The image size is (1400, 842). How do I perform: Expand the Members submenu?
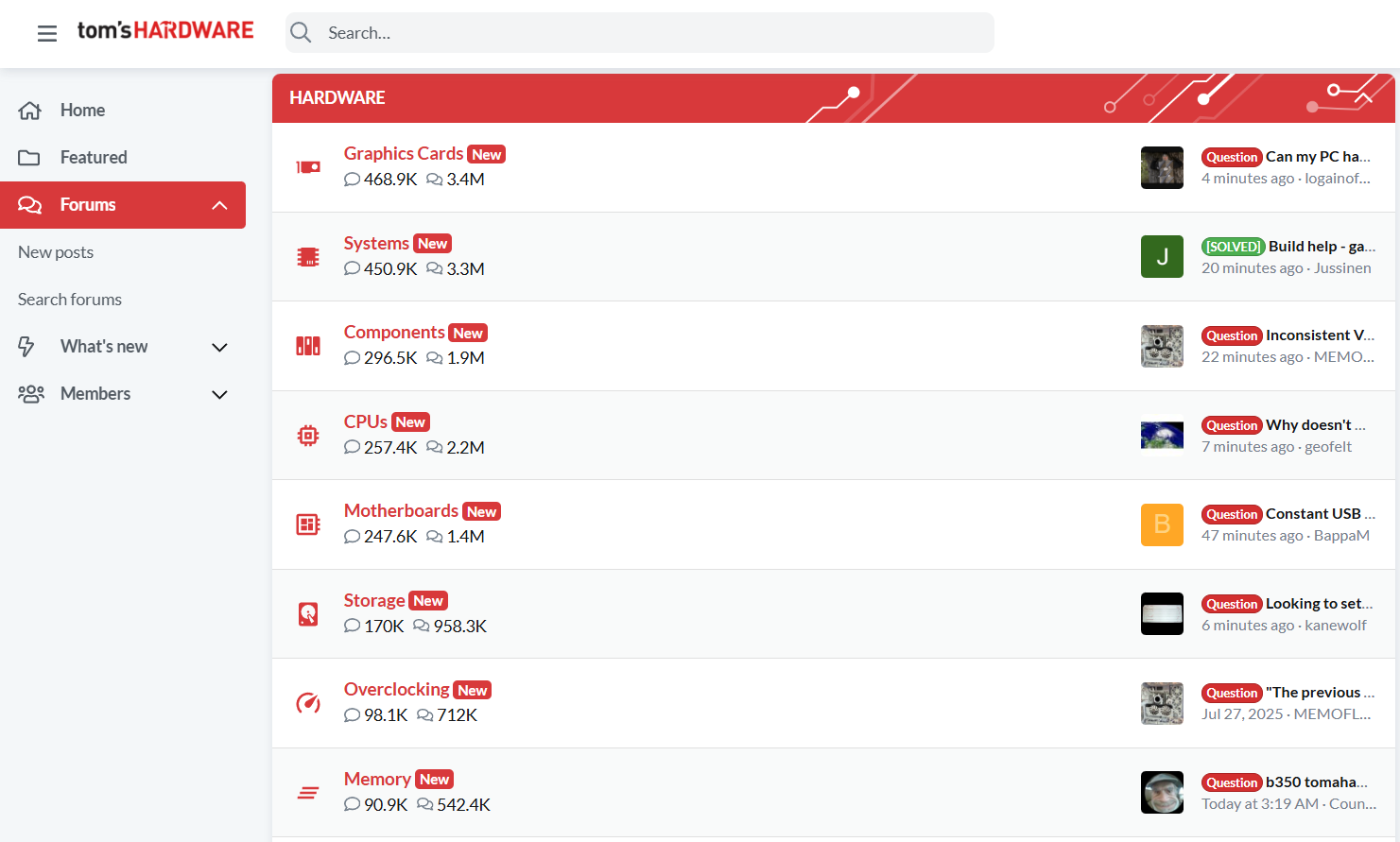219,394
